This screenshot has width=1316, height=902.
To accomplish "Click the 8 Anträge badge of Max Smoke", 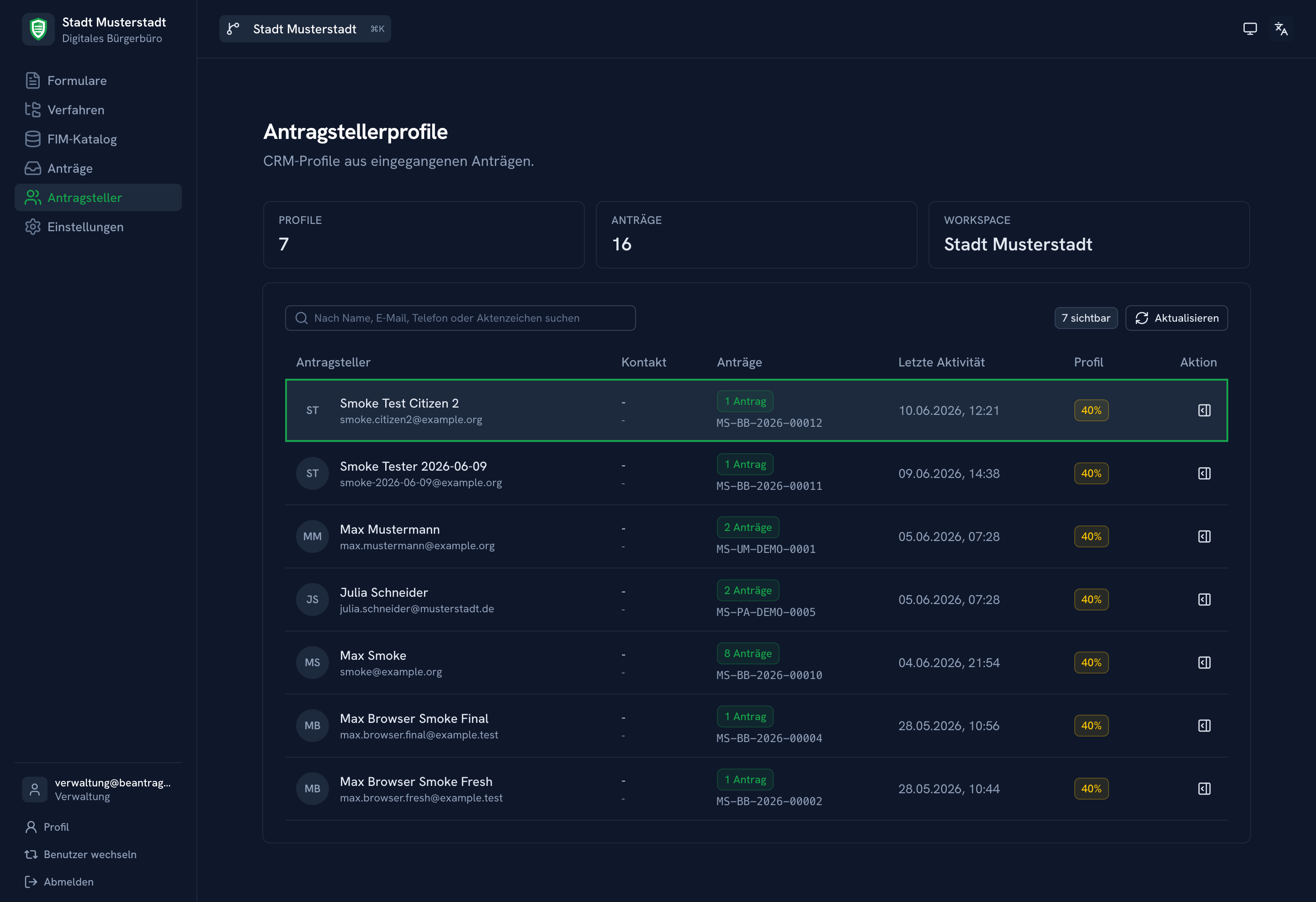I will click(x=748, y=653).
